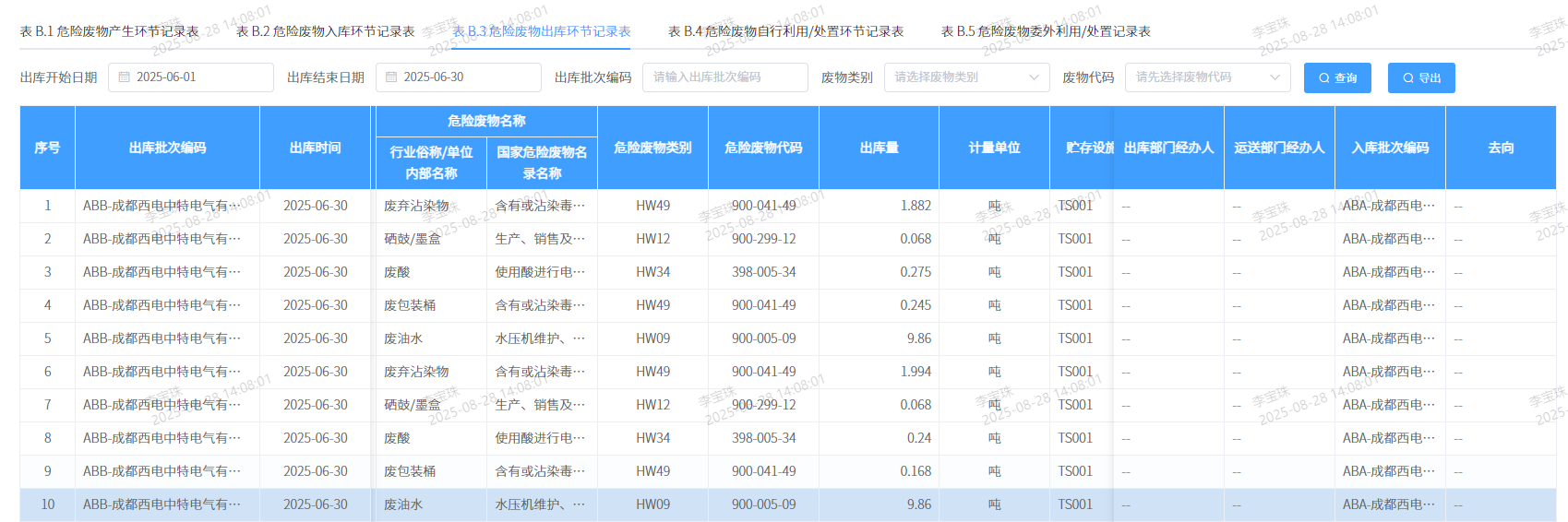The image size is (1568, 522).
Task: Select row 10 with 废油水
Action: 403,504
